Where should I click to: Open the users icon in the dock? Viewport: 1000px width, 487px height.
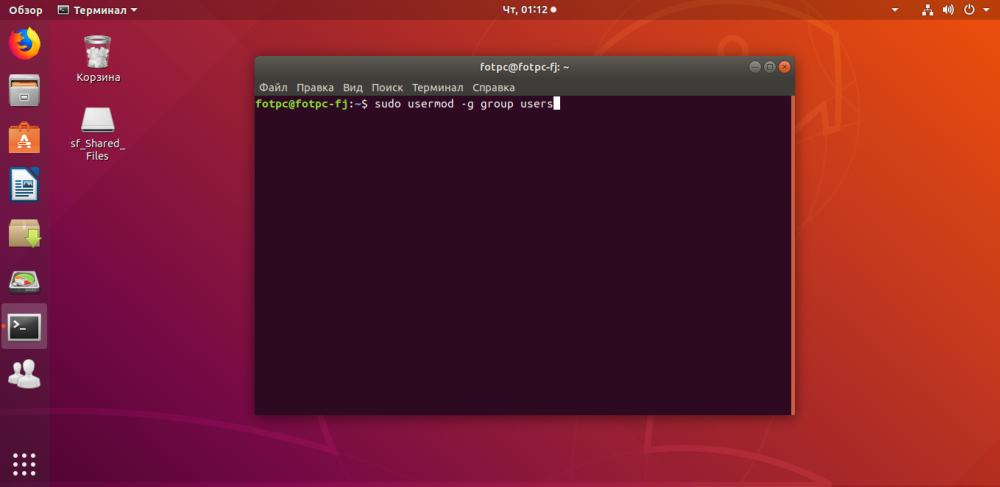[24, 374]
